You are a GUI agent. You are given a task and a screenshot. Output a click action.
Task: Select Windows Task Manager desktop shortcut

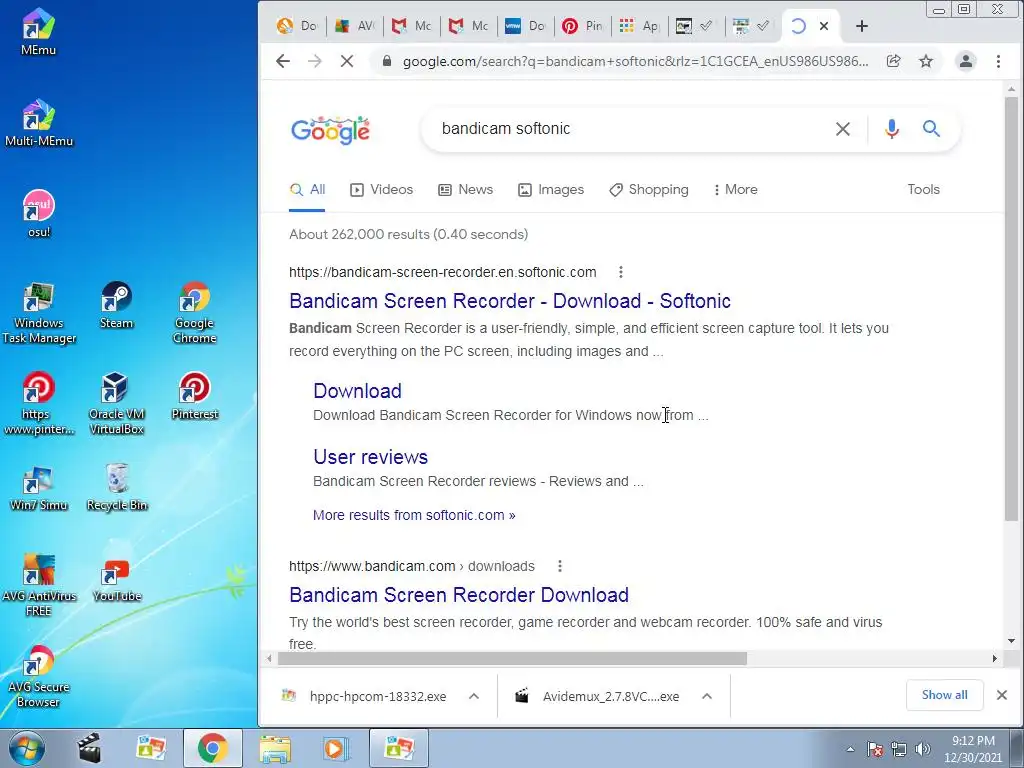click(39, 313)
